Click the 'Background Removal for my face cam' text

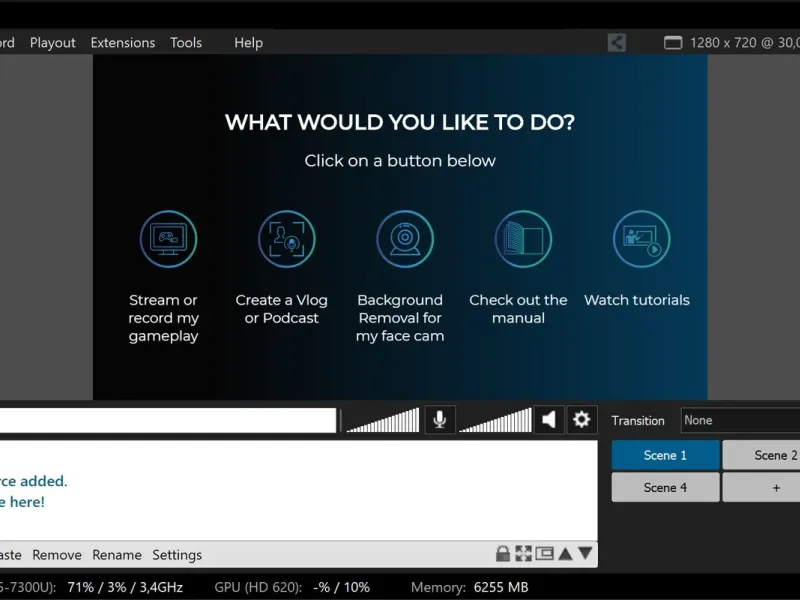(400, 318)
